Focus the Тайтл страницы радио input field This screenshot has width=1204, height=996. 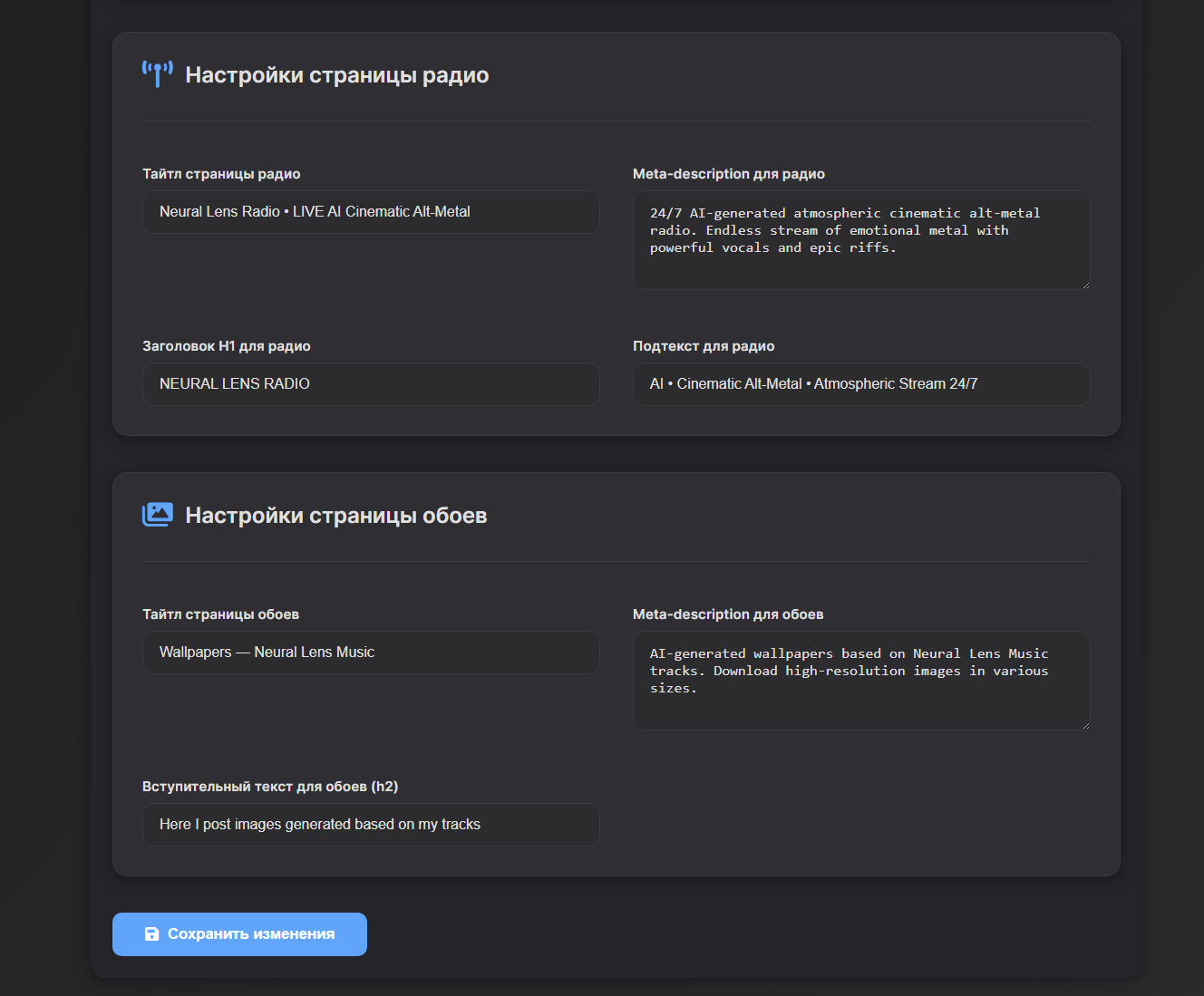[370, 212]
